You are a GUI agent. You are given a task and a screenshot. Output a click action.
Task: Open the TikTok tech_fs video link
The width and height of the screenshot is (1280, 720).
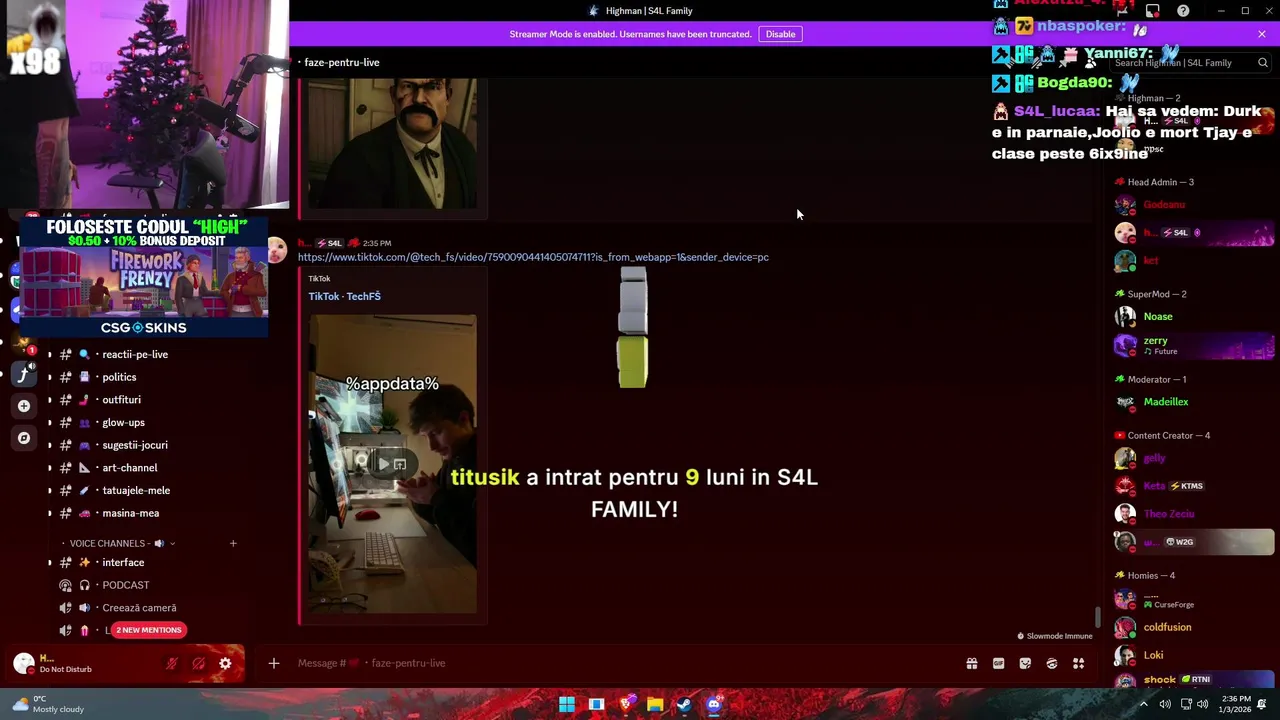[x=533, y=257]
